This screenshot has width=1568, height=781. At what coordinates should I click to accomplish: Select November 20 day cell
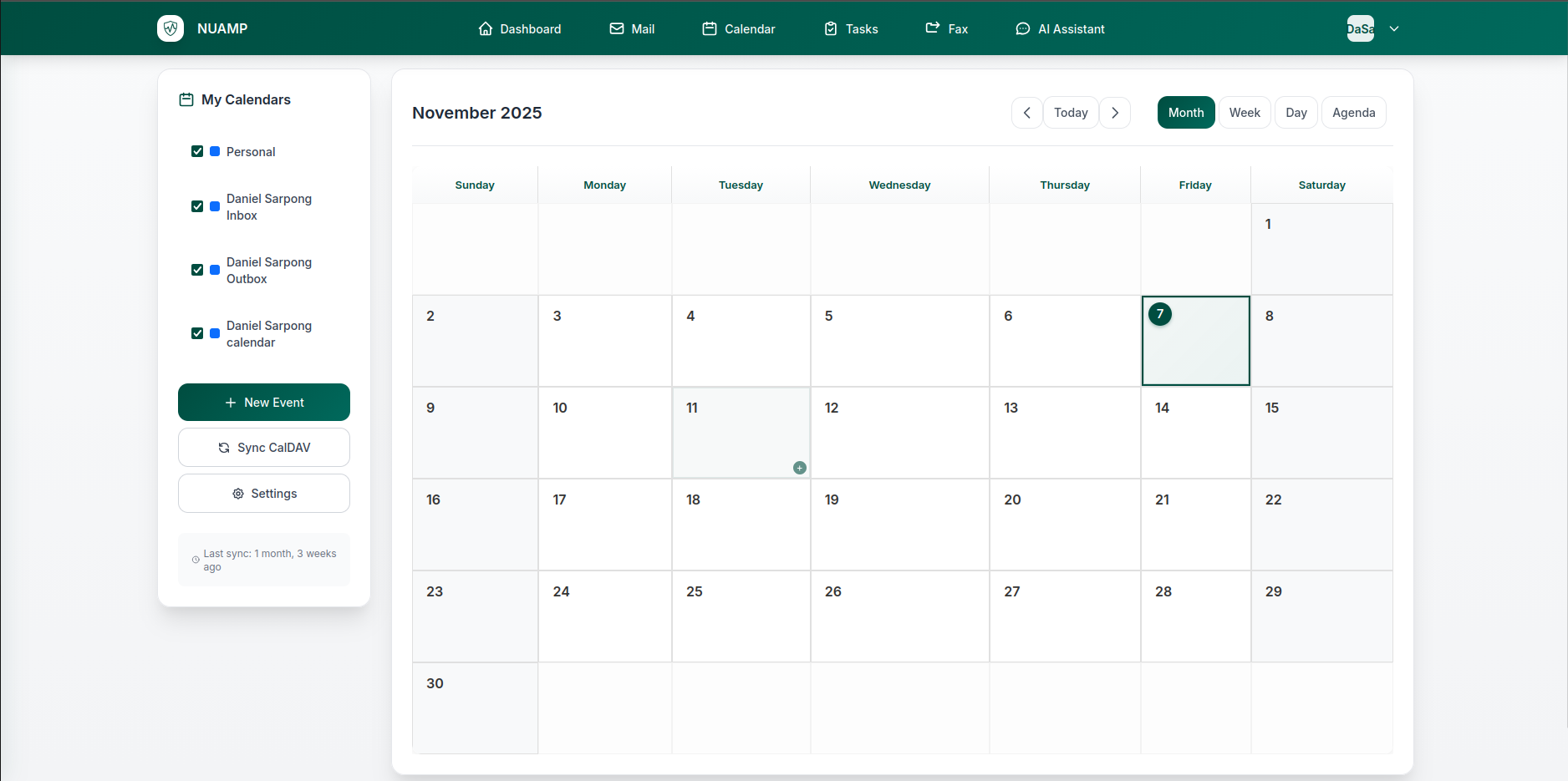point(1065,525)
